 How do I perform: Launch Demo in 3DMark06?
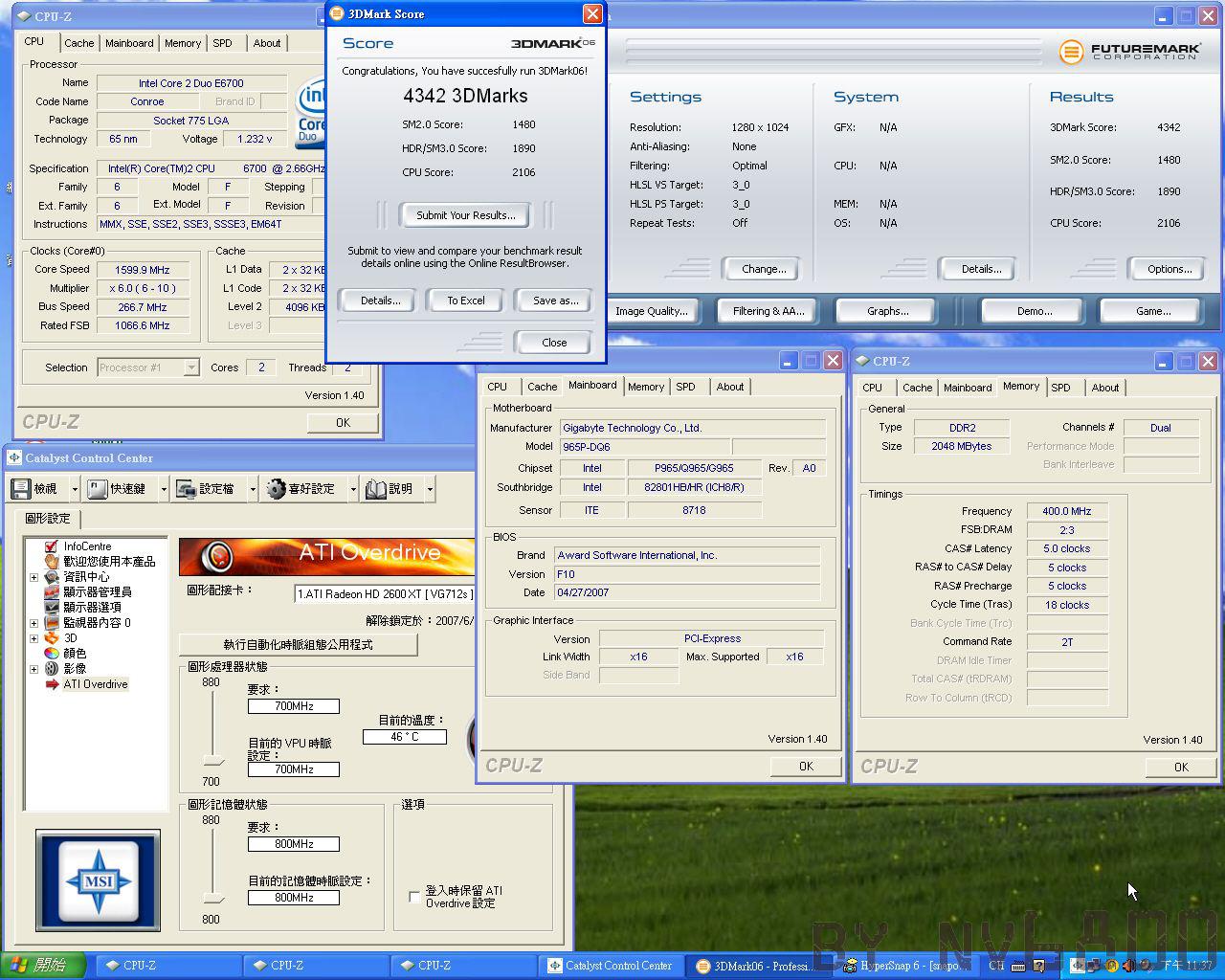pyautogui.click(x=1034, y=311)
